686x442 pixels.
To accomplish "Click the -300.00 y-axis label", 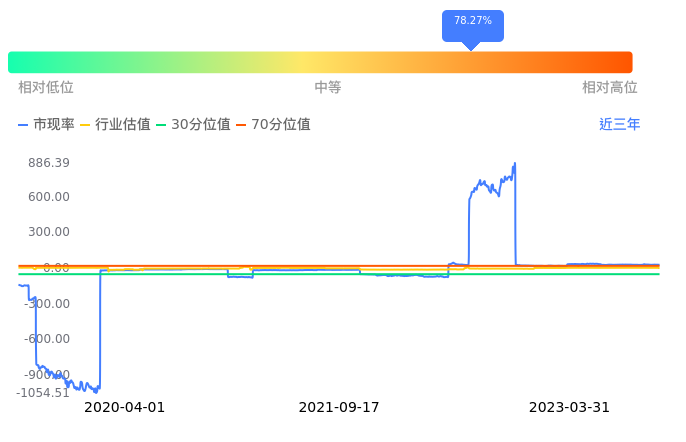I will 46,303.
